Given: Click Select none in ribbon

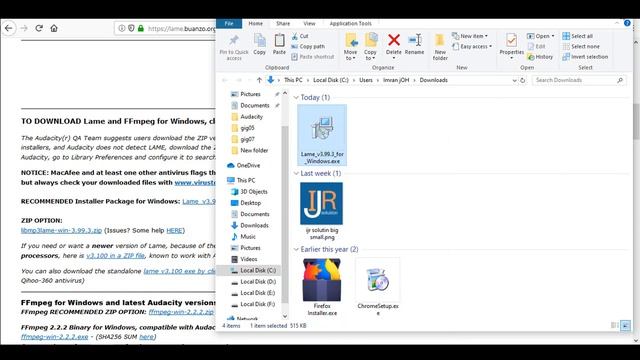Looking at the screenshot, I should click(x=581, y=47).
